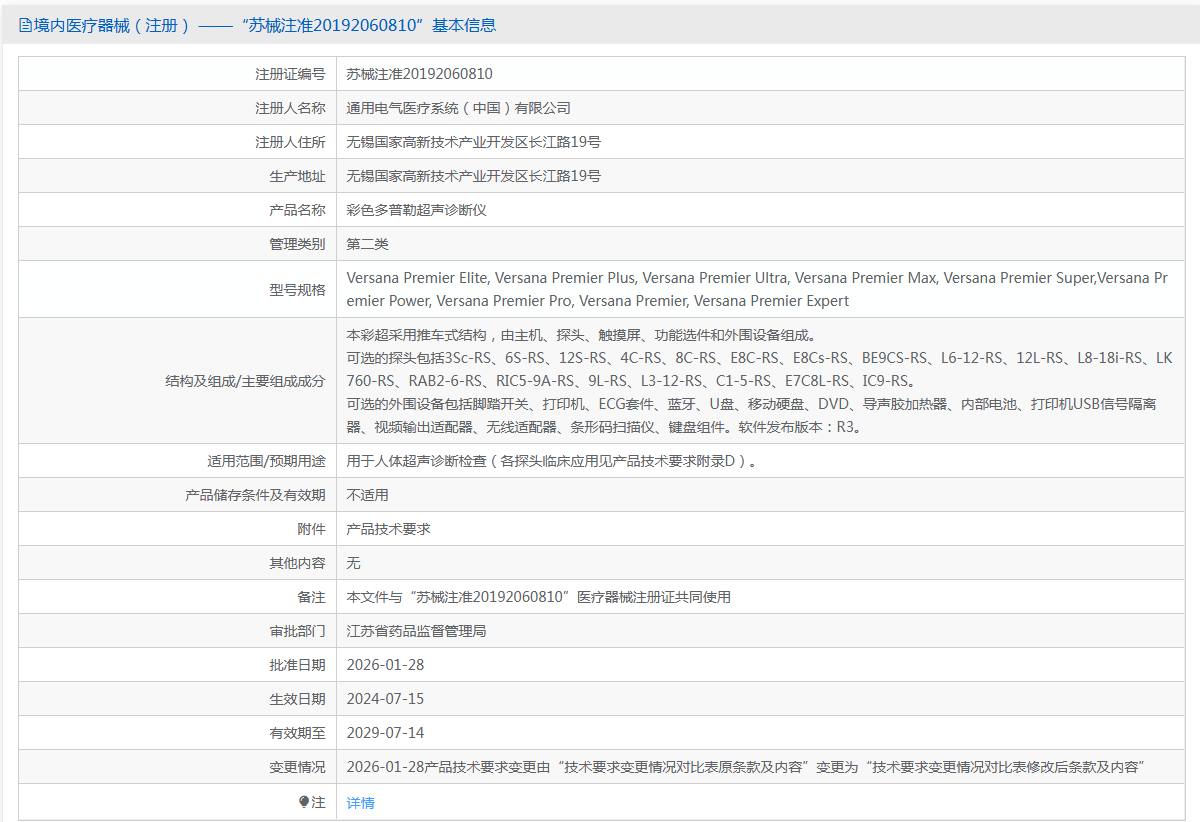Click the expiry date 2029-07-14
The height and width of the screenshot is (822, 1200).
385,733
